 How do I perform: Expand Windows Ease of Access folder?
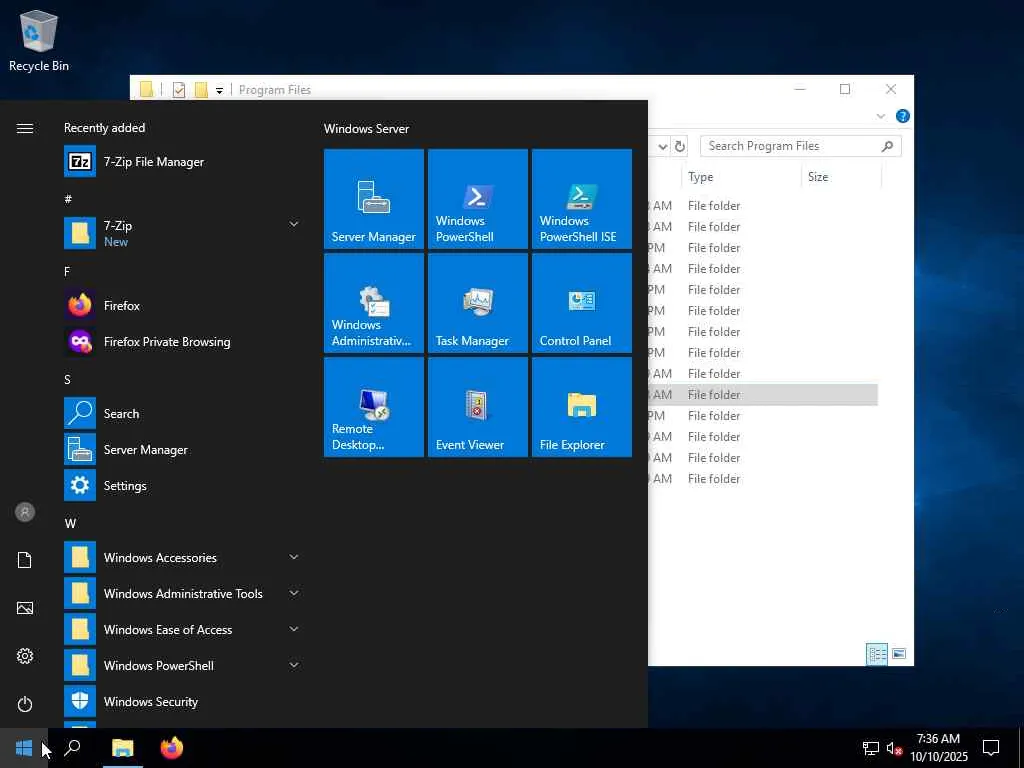(x=182, y=629)
